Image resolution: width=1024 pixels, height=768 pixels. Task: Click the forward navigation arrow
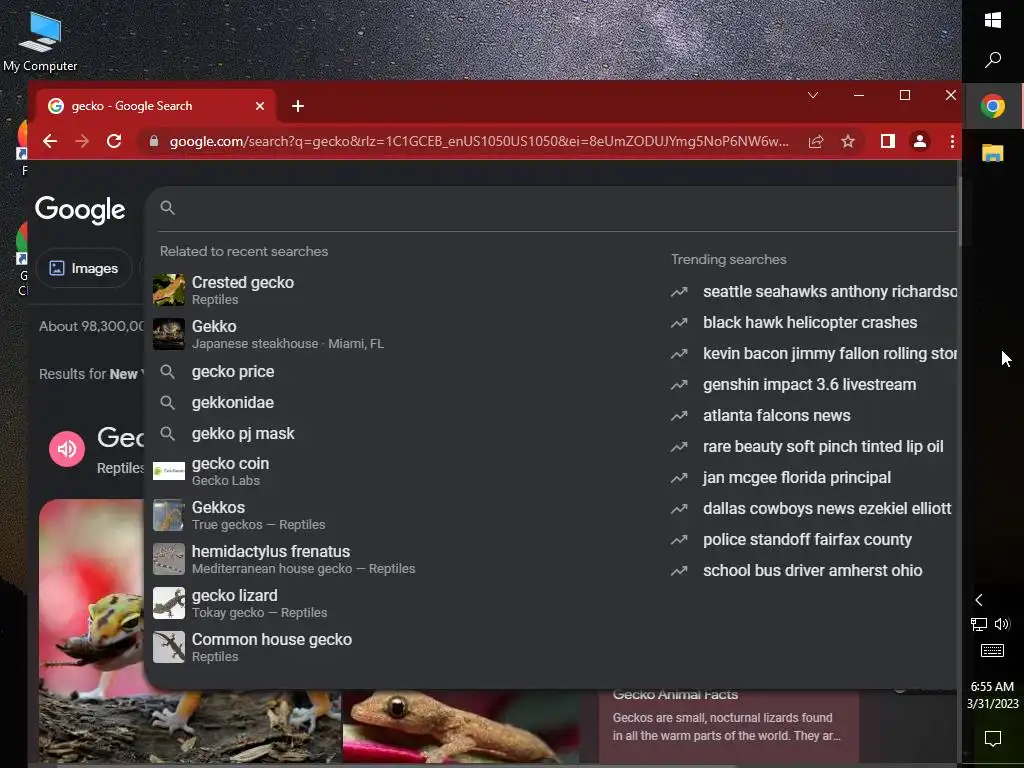pyautogui.click(x=82, y=141)
